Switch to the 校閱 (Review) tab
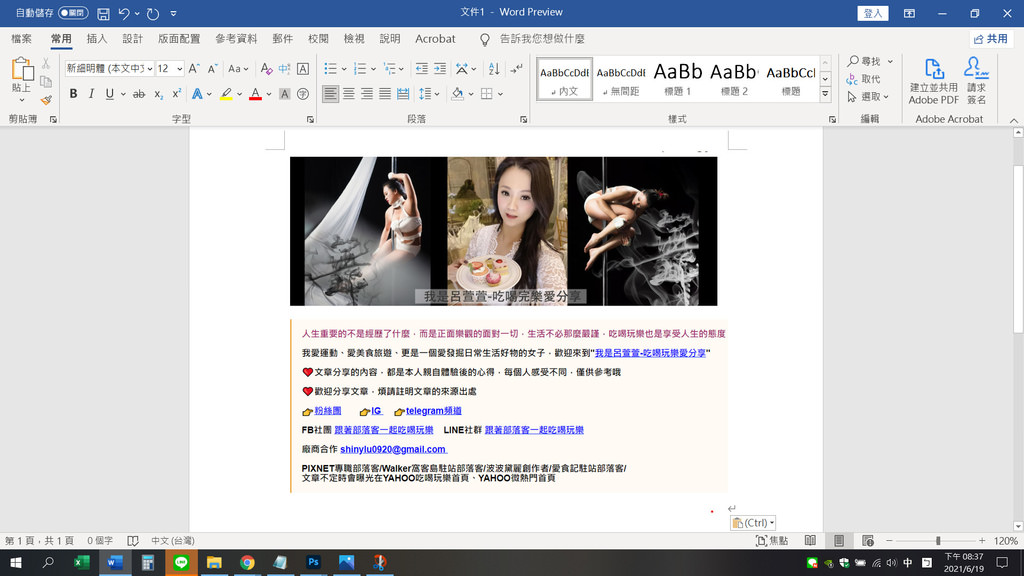1024x576 pixels. (x=318, y=39)
